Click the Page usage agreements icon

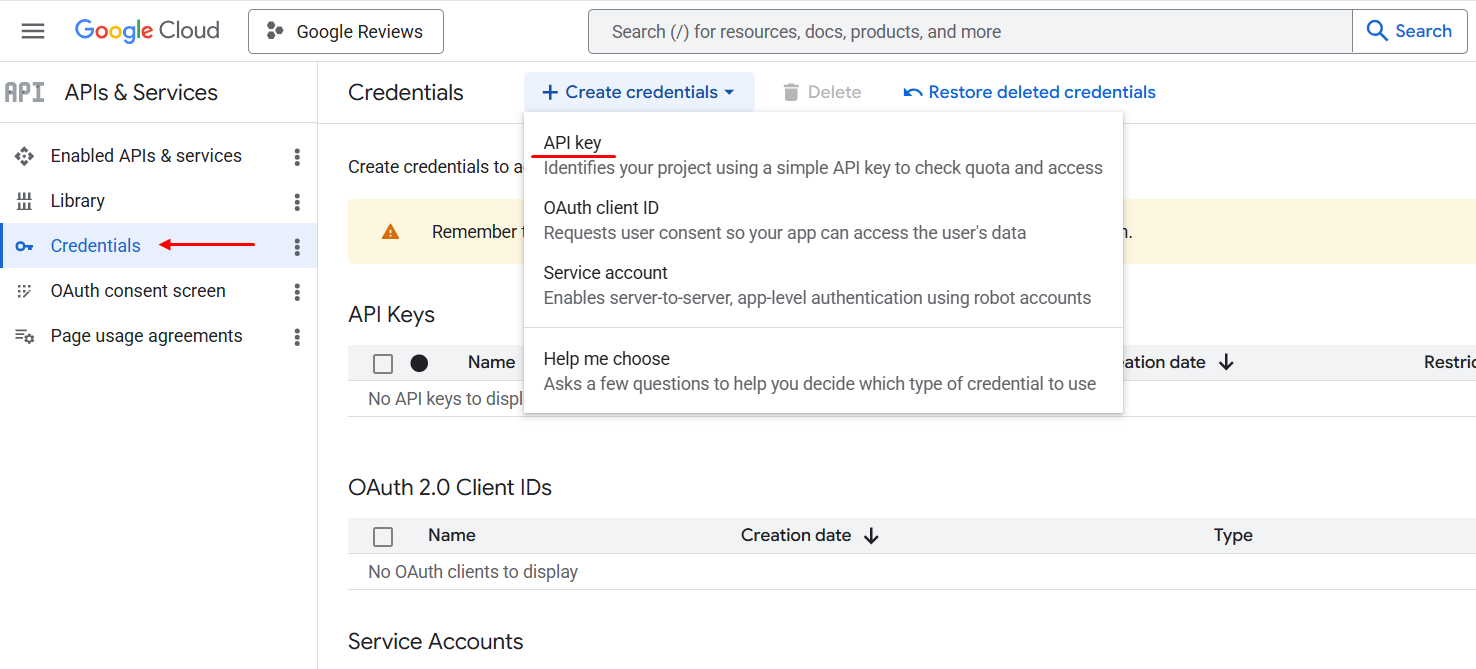tap(24, 336)
